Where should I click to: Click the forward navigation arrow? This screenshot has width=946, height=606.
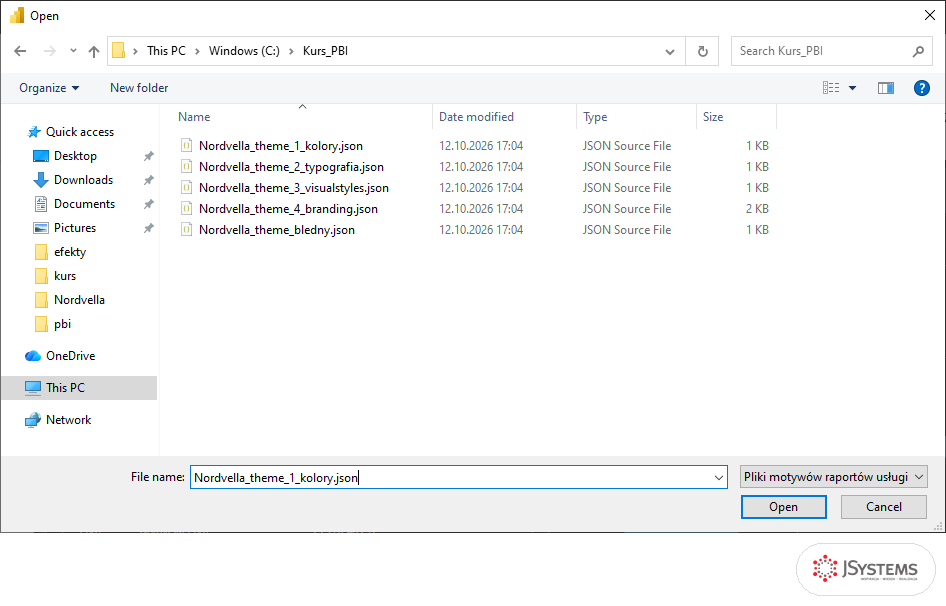(x=49, y=51)
